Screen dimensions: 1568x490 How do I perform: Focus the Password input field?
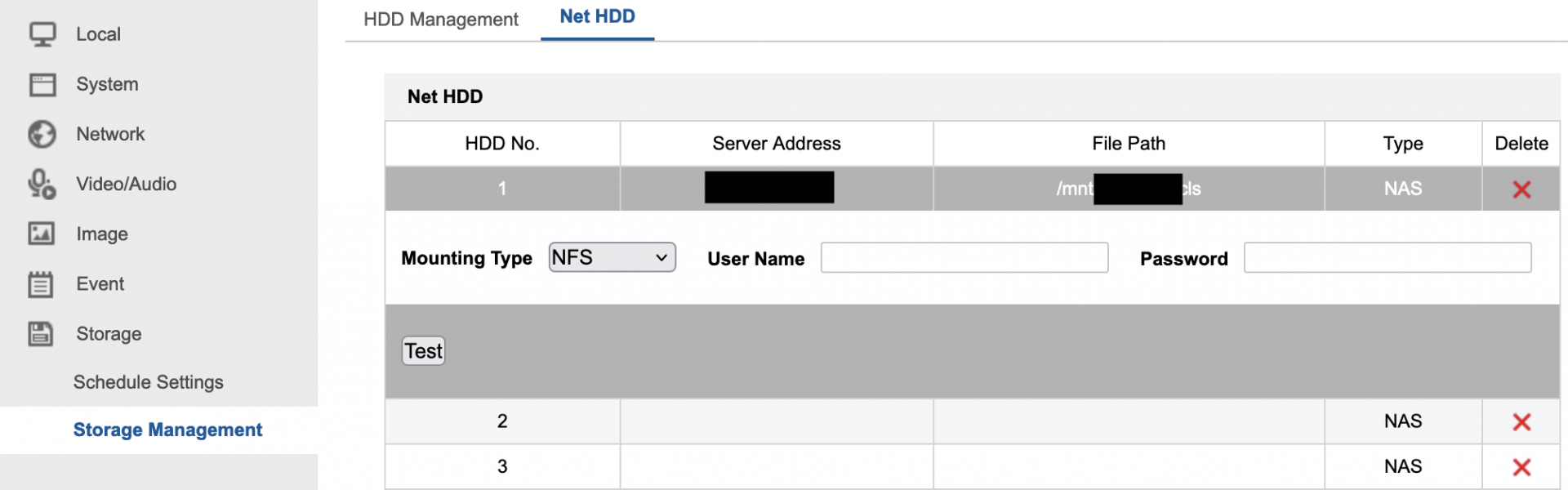click(x=1388, y=257)
